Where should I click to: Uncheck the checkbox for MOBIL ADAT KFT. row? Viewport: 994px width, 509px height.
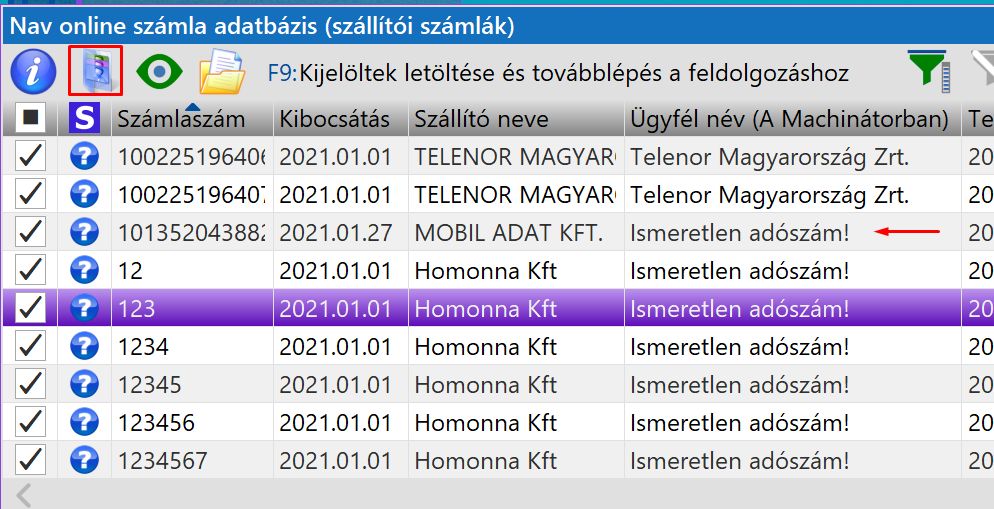pos(31,232)
